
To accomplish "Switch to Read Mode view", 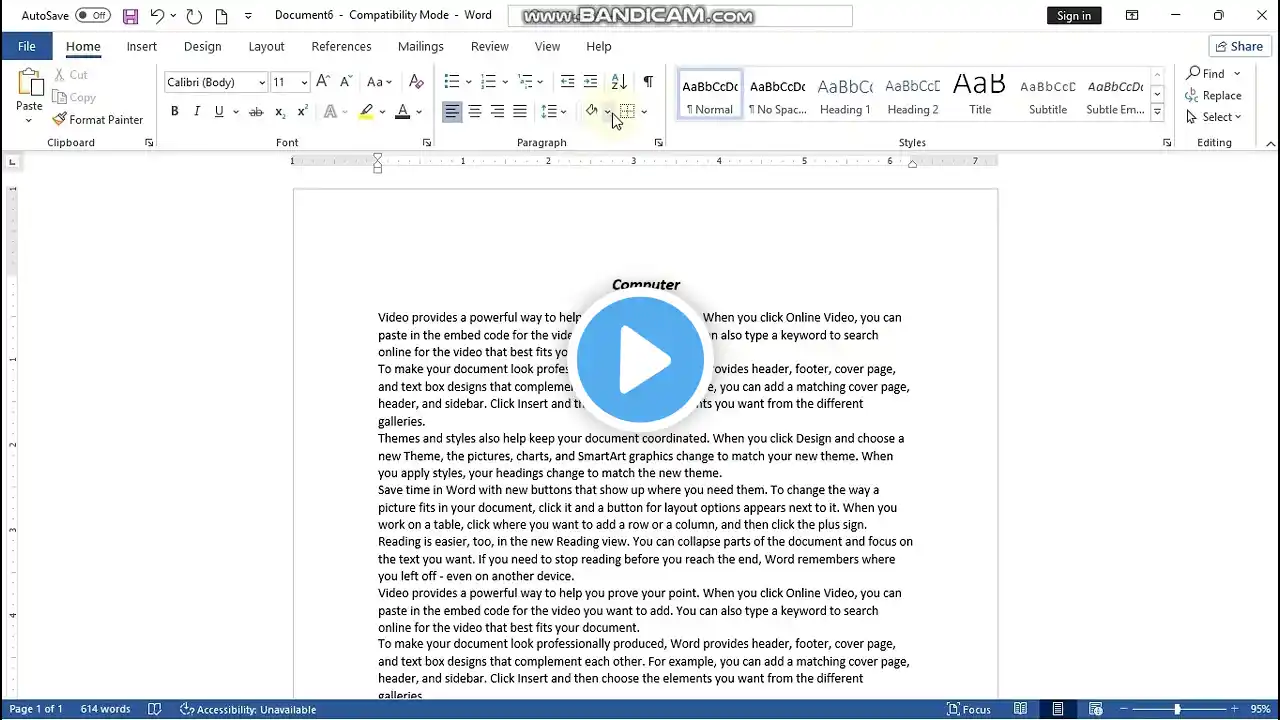I will [1020, 709].
